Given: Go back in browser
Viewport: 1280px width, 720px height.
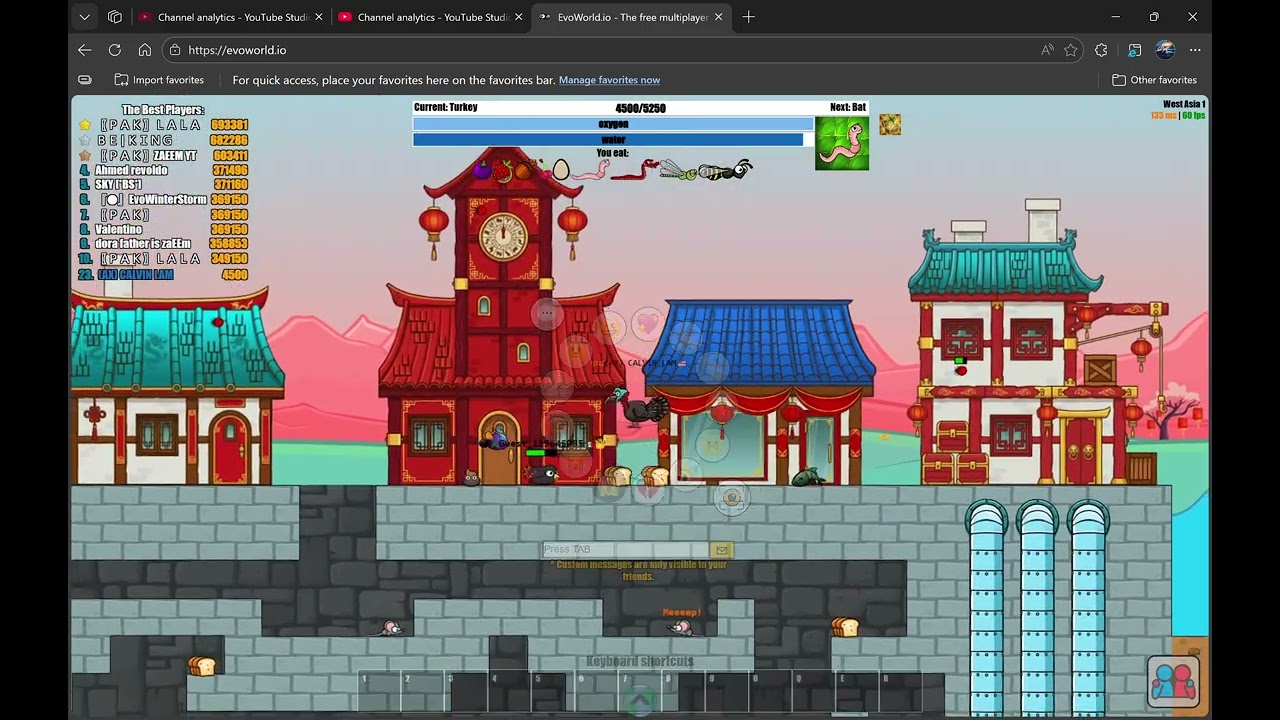Looking at the screenshot, I should (85, 50).
